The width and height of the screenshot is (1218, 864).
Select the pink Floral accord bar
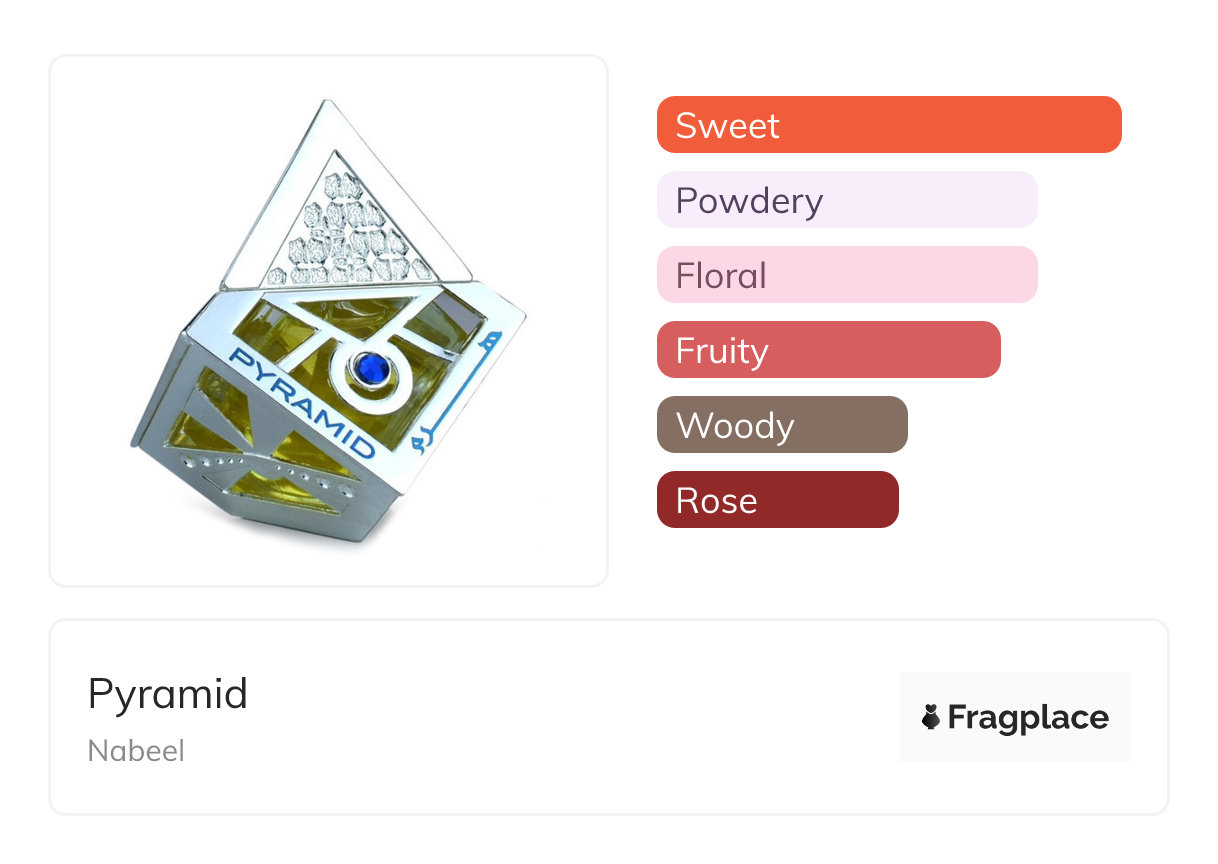click(846, 275)
